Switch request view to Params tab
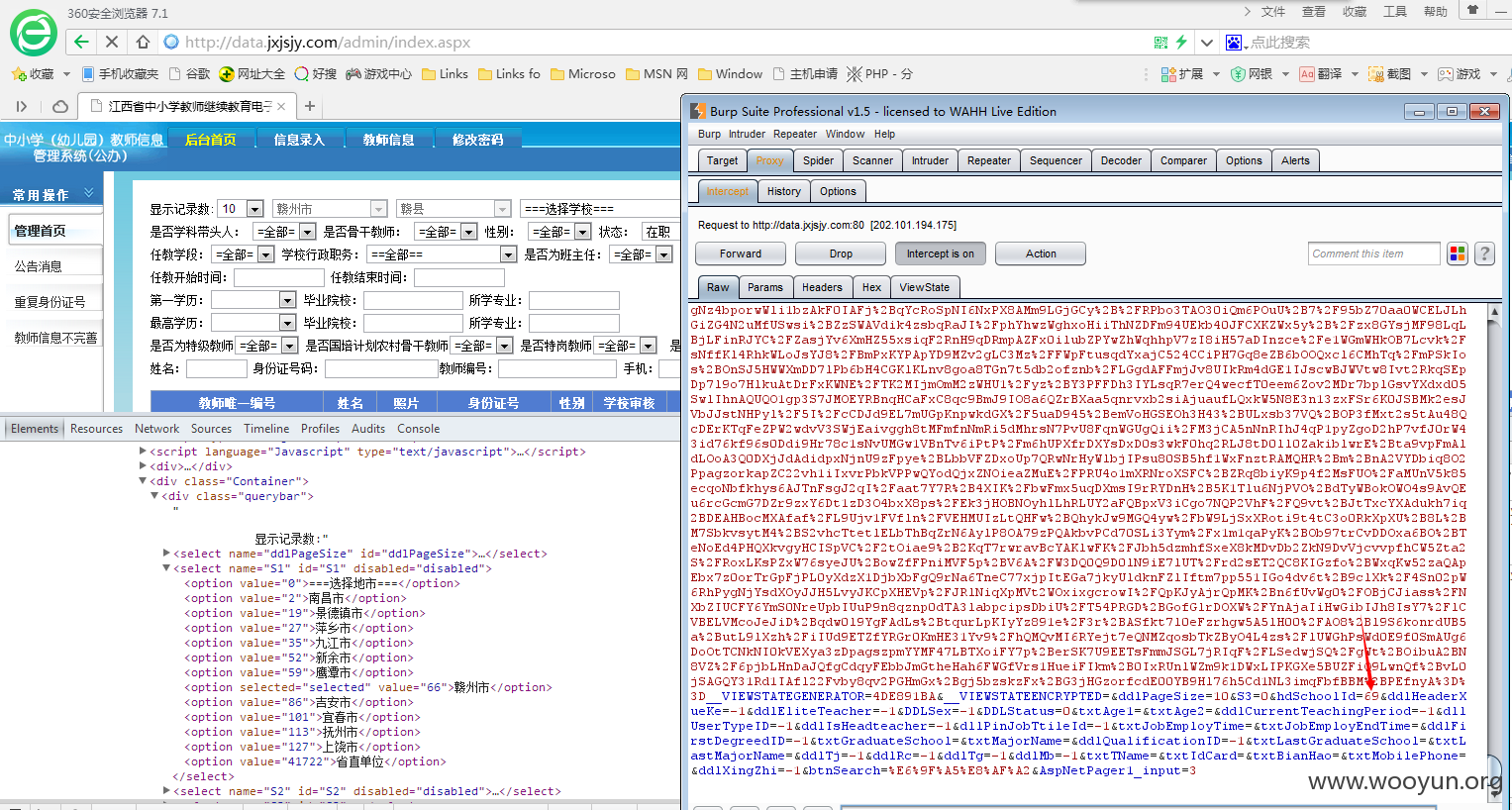 click(764, 287)
